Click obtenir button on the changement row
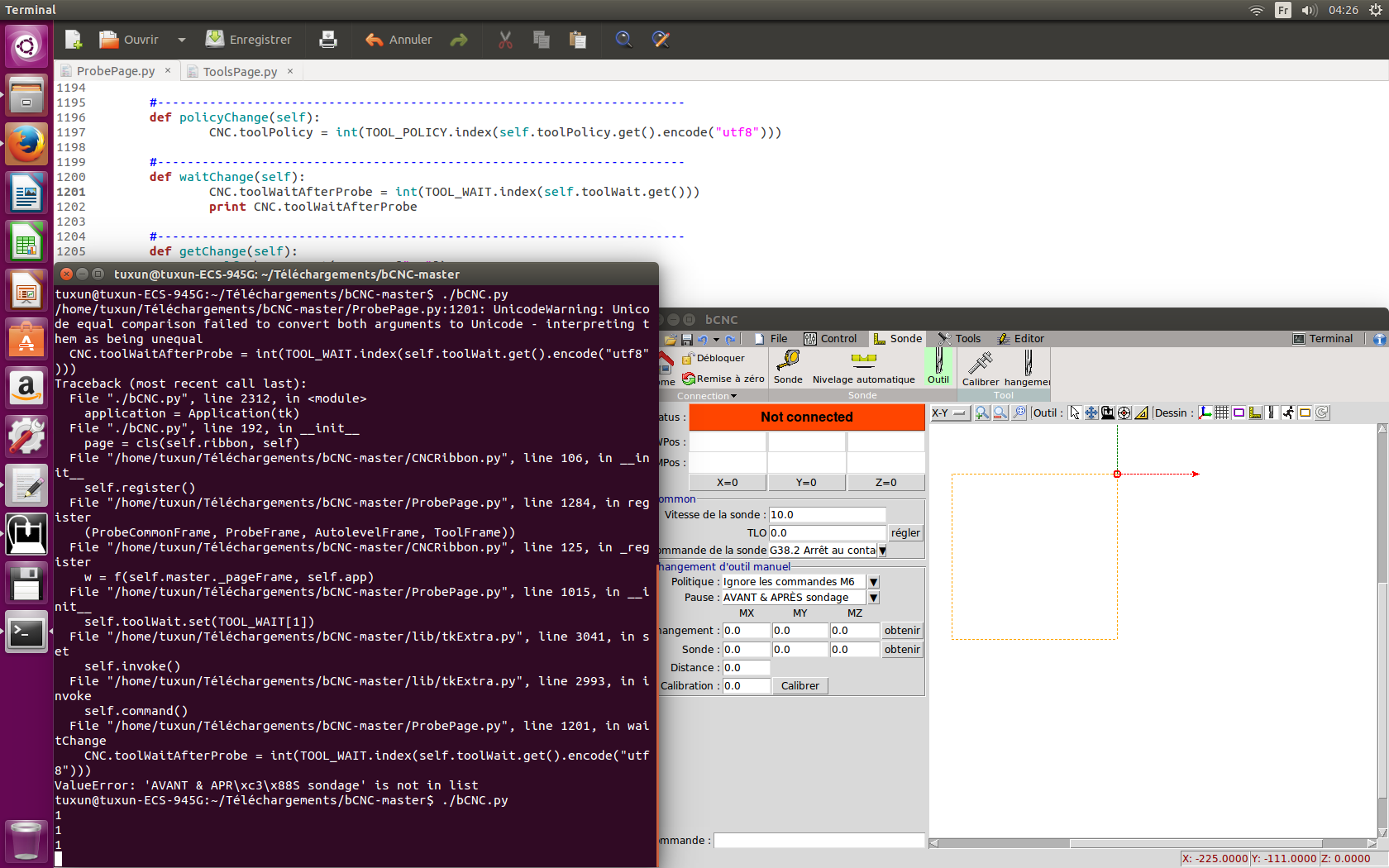The height and width of the screenshot is (868, 1389). coord(902,631)
